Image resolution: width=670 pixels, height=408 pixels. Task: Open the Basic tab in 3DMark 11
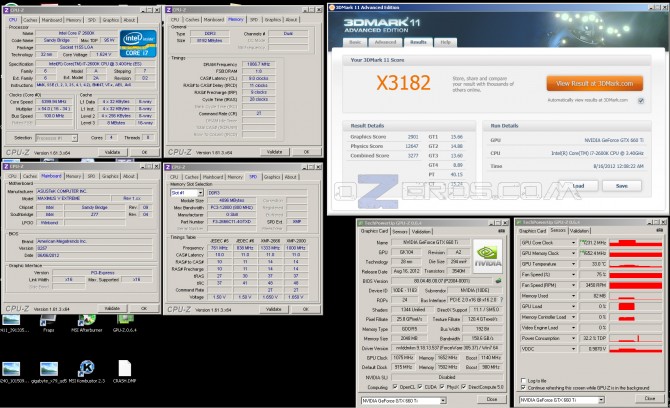coord(356,42)
